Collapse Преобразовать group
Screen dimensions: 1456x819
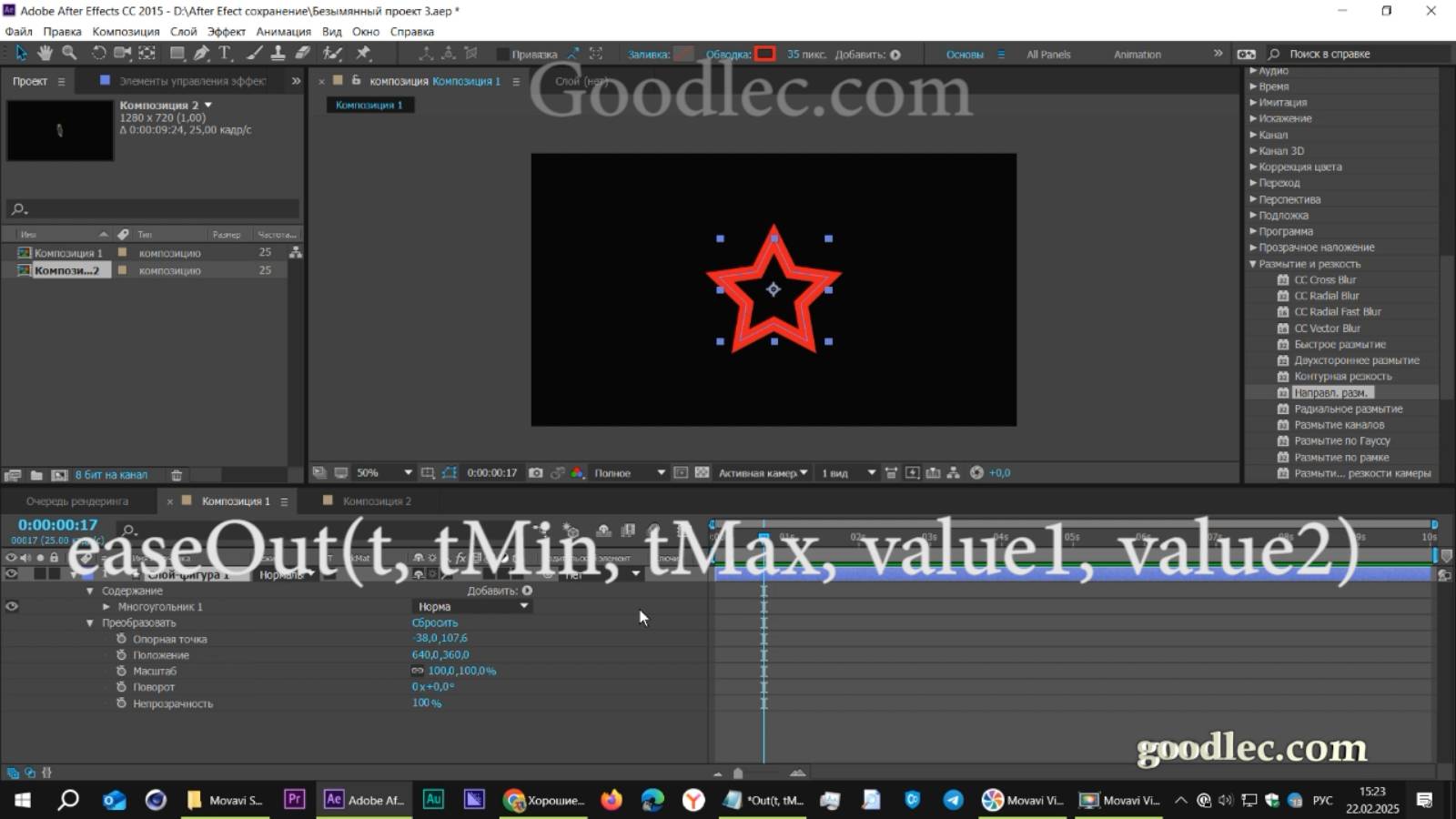point(90,623)
